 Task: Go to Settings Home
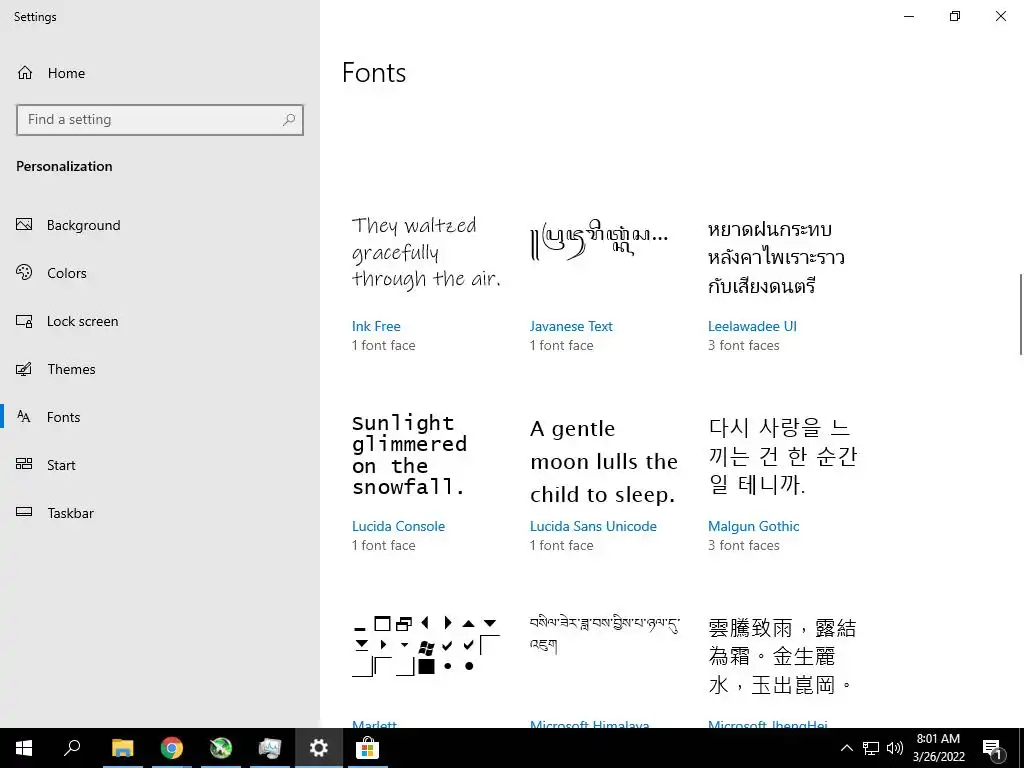(51, 73)
